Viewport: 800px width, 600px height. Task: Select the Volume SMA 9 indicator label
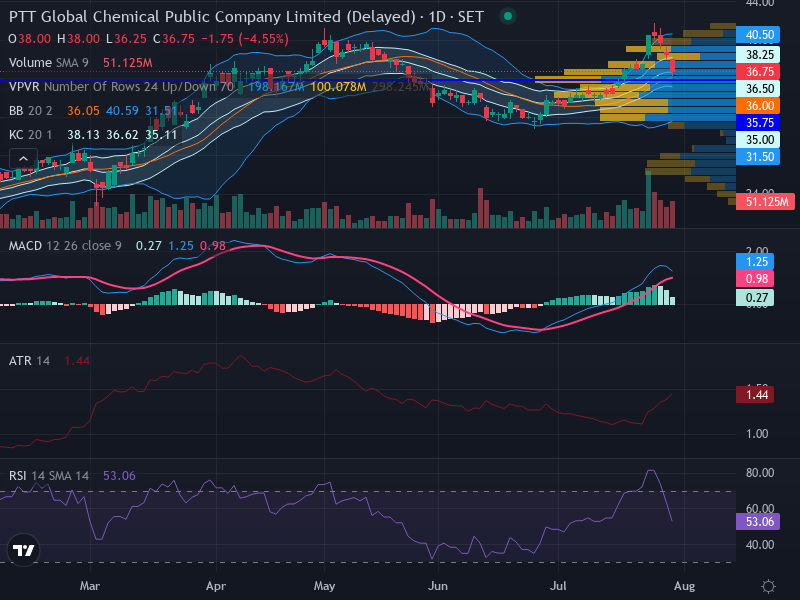pyautogui.click(x=48, y=63)
